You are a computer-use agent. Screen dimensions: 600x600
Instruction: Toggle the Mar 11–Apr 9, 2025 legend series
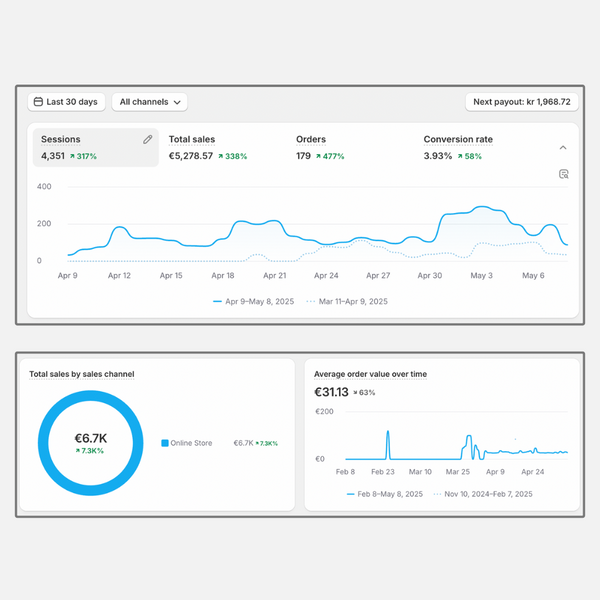[x=347, y=301]
